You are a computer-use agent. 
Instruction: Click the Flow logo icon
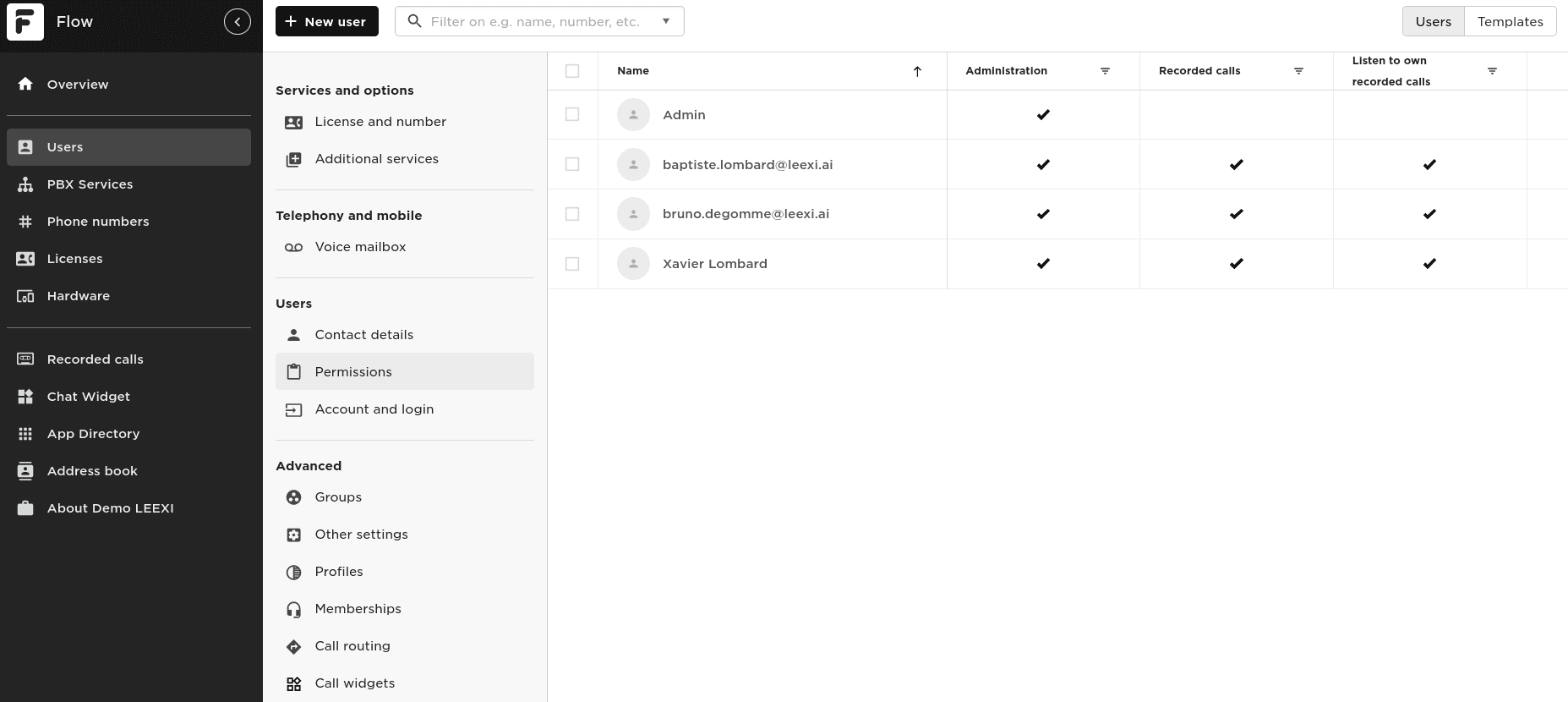click(x=25, y=22)
